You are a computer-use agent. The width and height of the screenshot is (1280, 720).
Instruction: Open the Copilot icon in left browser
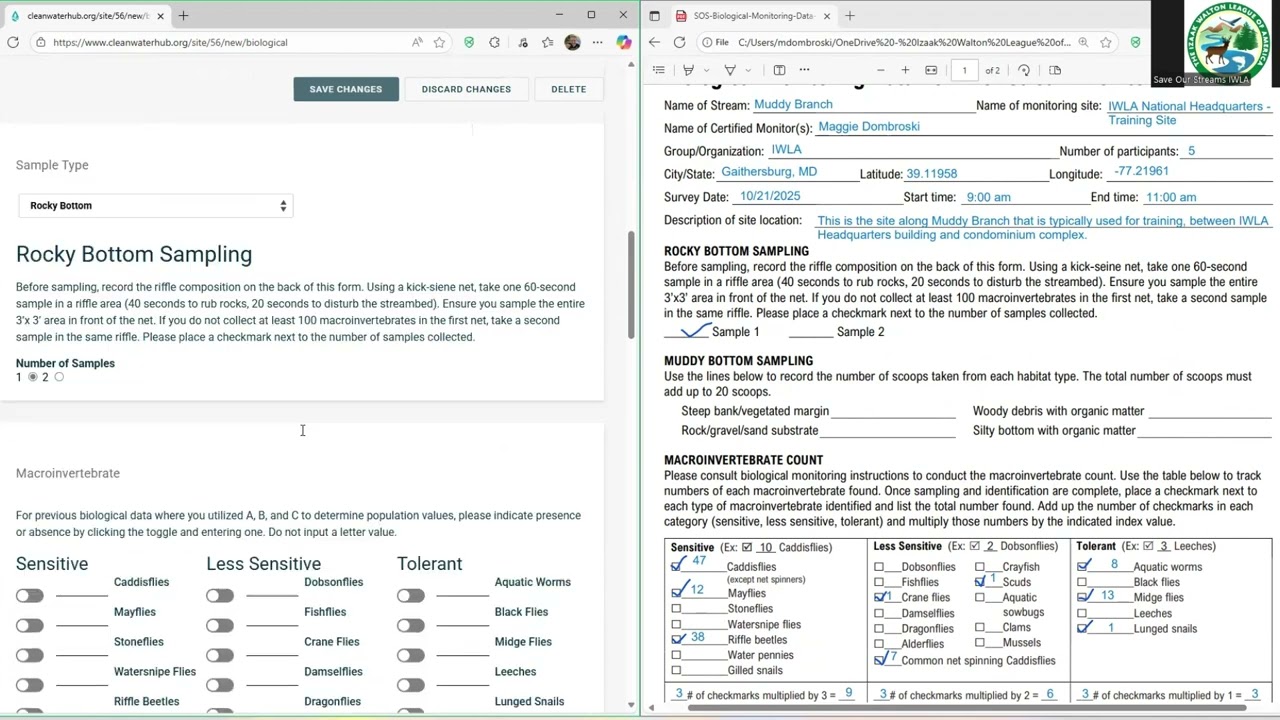pos(623,42)
